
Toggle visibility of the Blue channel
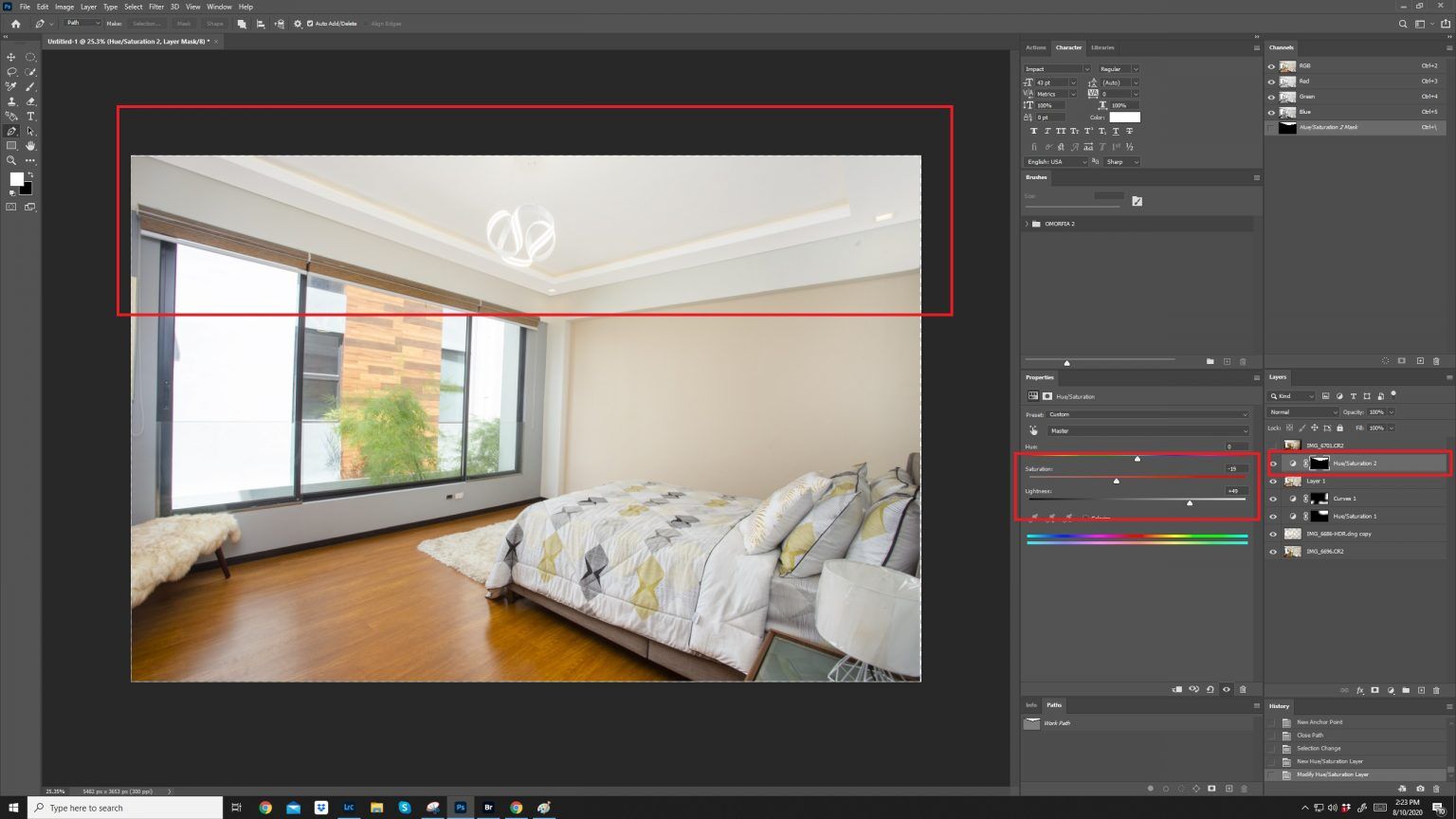tap(1272, 111)
